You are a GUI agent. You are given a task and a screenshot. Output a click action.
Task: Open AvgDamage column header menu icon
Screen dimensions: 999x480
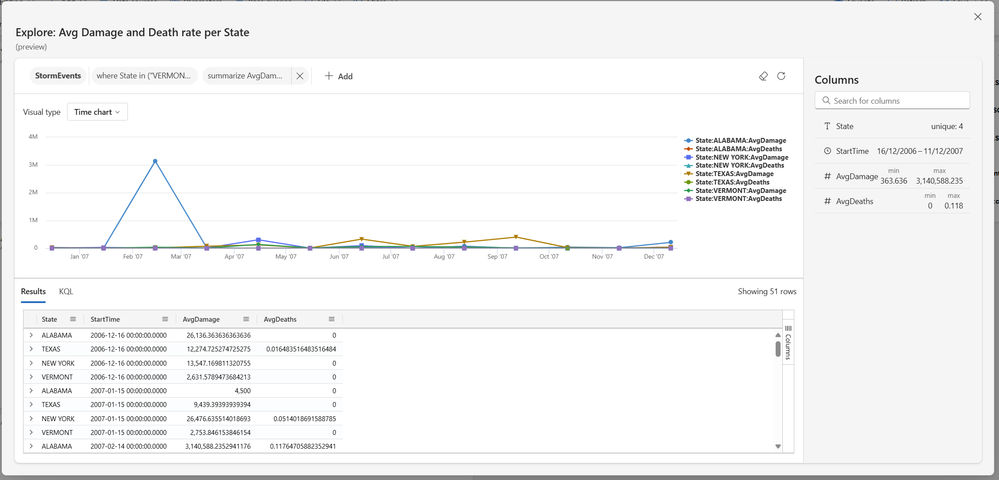click(246, 319)
